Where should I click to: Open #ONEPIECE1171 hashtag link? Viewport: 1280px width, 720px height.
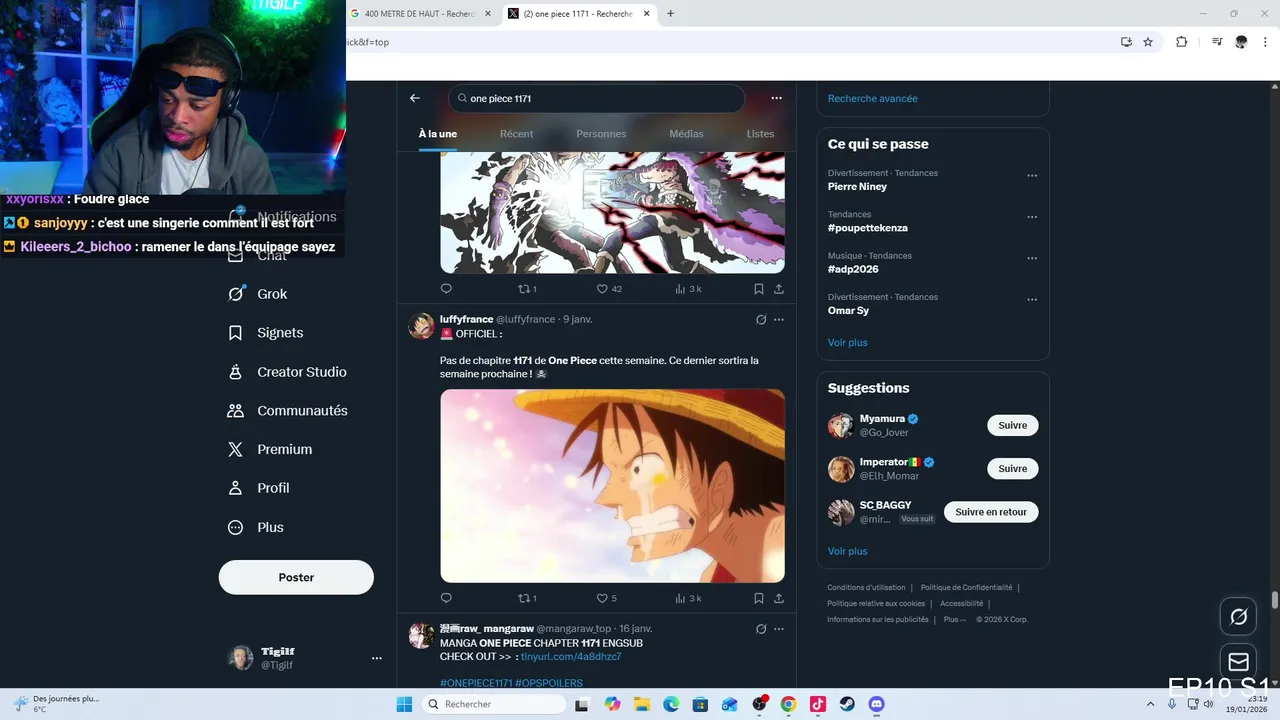[x=476, y=683]
